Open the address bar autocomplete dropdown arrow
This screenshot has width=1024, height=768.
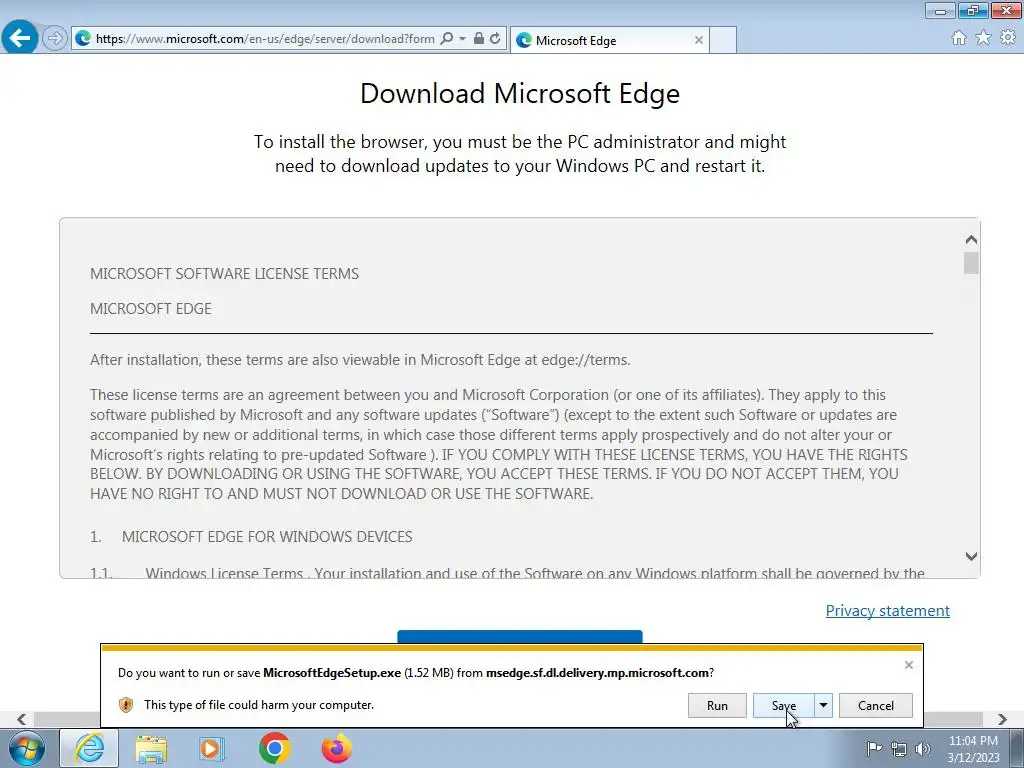pos(462,39)
